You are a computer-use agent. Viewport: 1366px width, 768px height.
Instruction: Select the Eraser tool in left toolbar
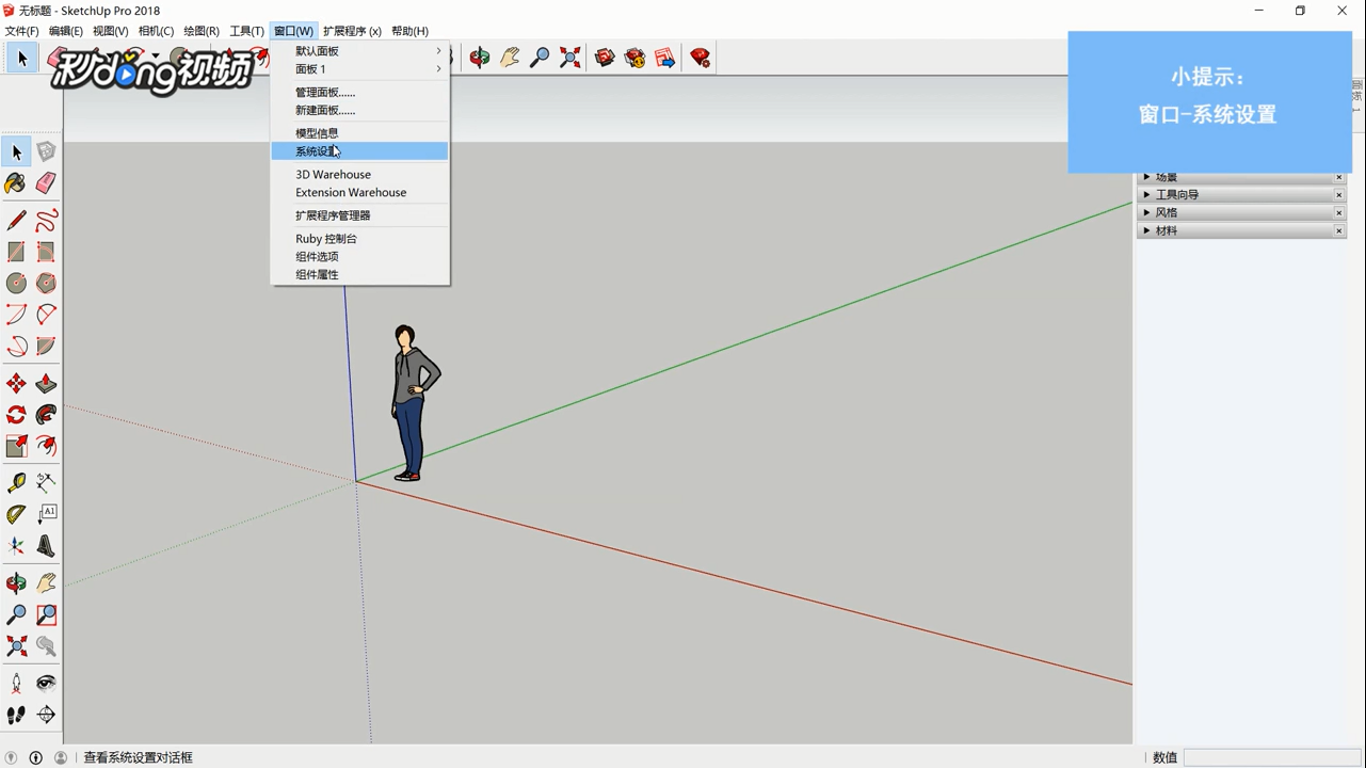click(x=46, y=183)
